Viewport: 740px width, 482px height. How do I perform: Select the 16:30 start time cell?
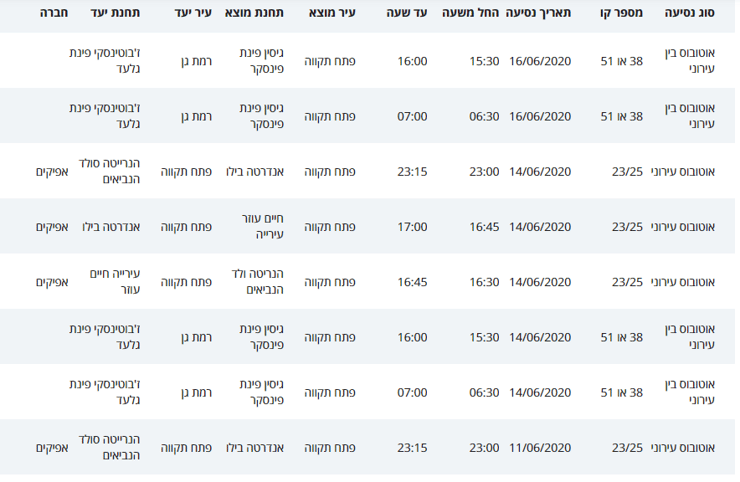point(484,282)
